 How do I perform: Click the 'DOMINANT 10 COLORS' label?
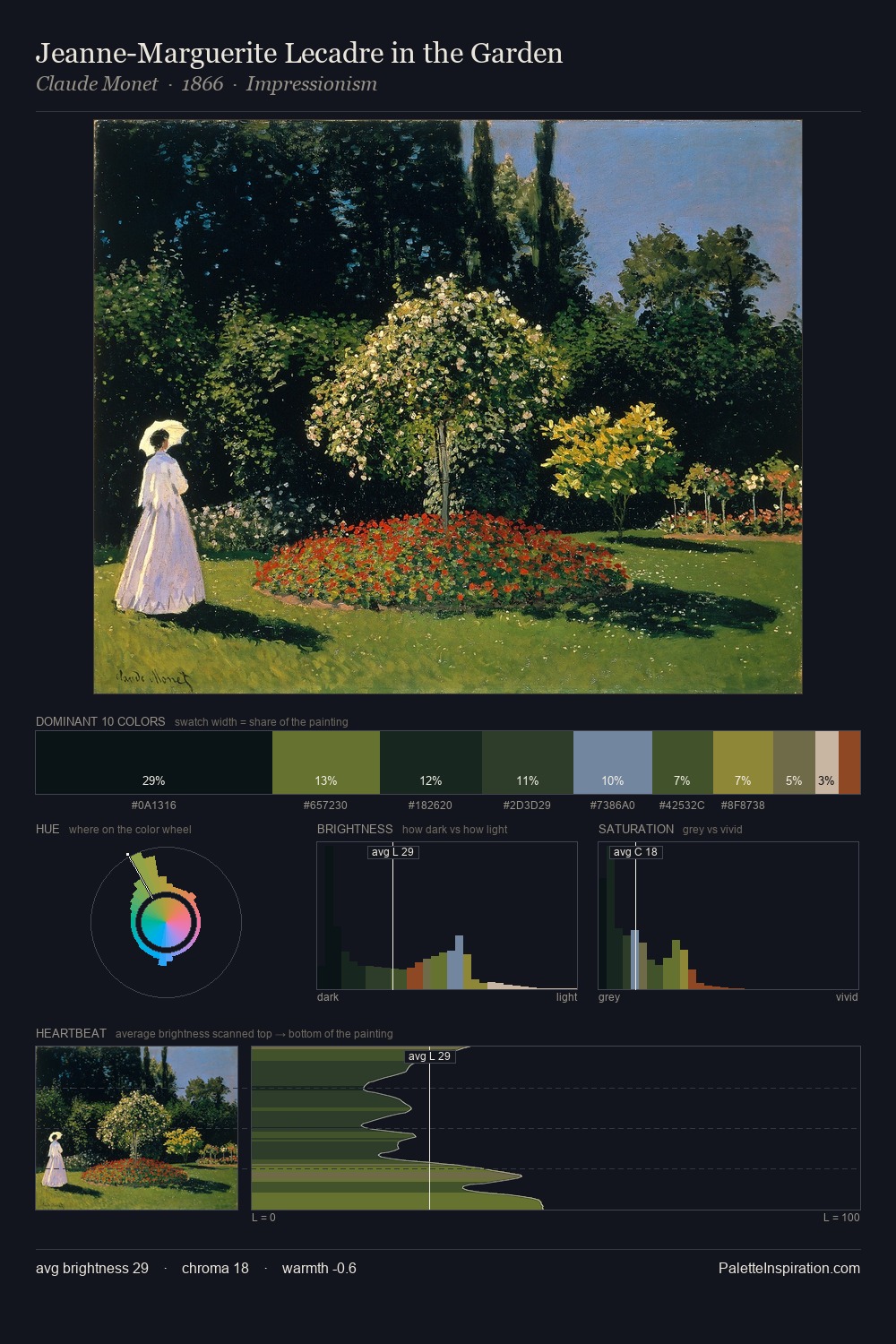(100, 721)
